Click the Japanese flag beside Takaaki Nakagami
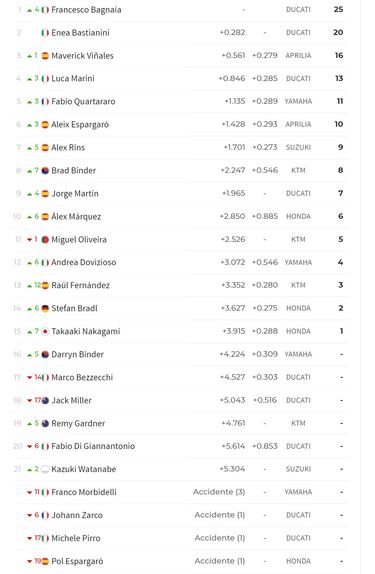This screenshot has height=574, width=375. 45,332
